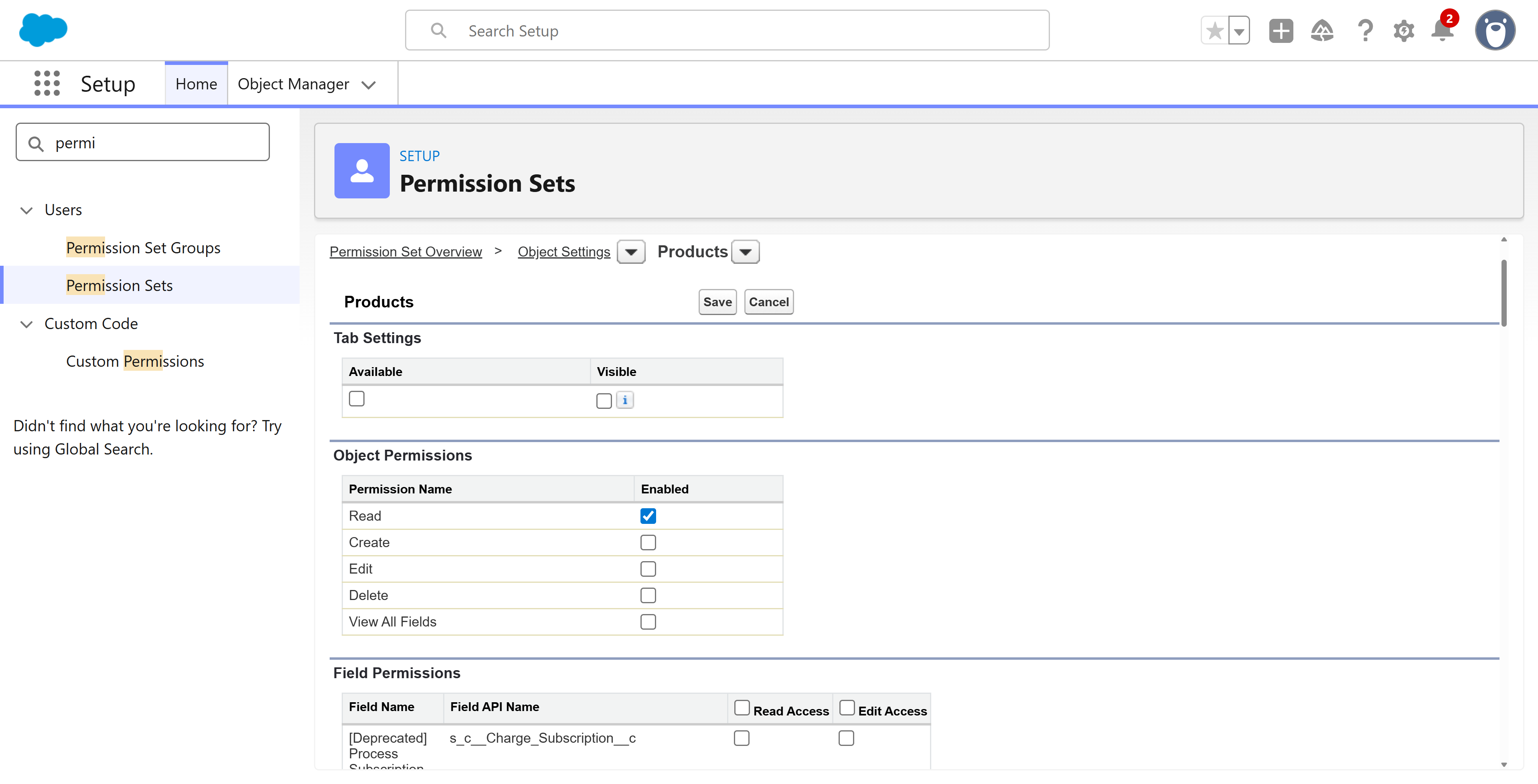
Task: Click the Trailhead icon in the header
Action: tap(1322, 30)
